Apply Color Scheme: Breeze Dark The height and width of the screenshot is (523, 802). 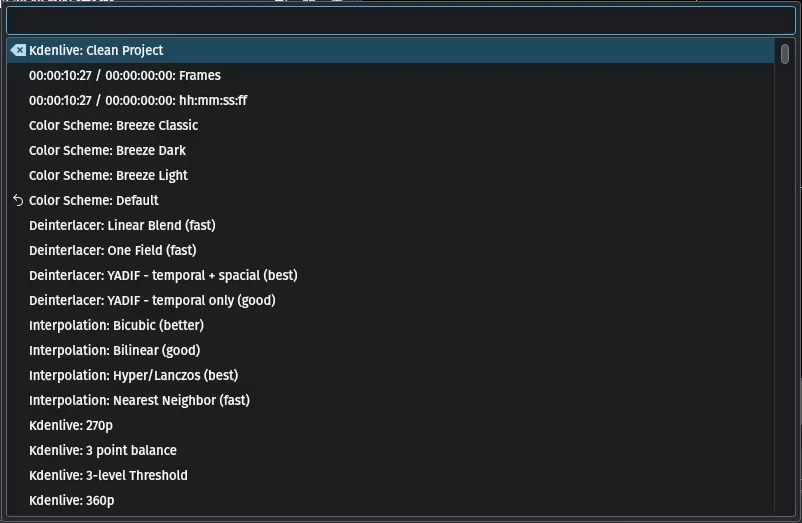pyautogui.click(x=390, y=150)
